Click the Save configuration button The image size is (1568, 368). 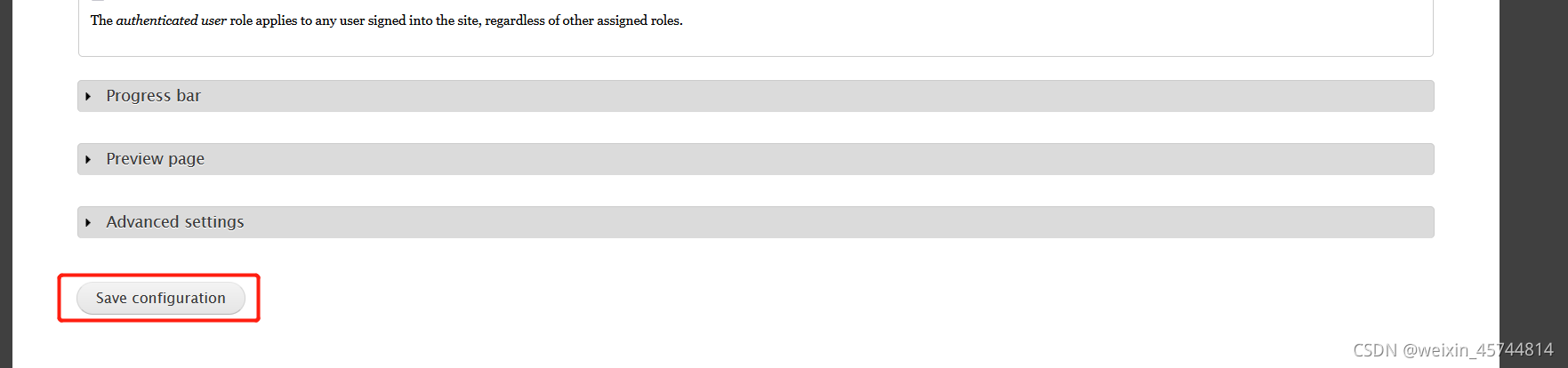(x=160, y=298)
